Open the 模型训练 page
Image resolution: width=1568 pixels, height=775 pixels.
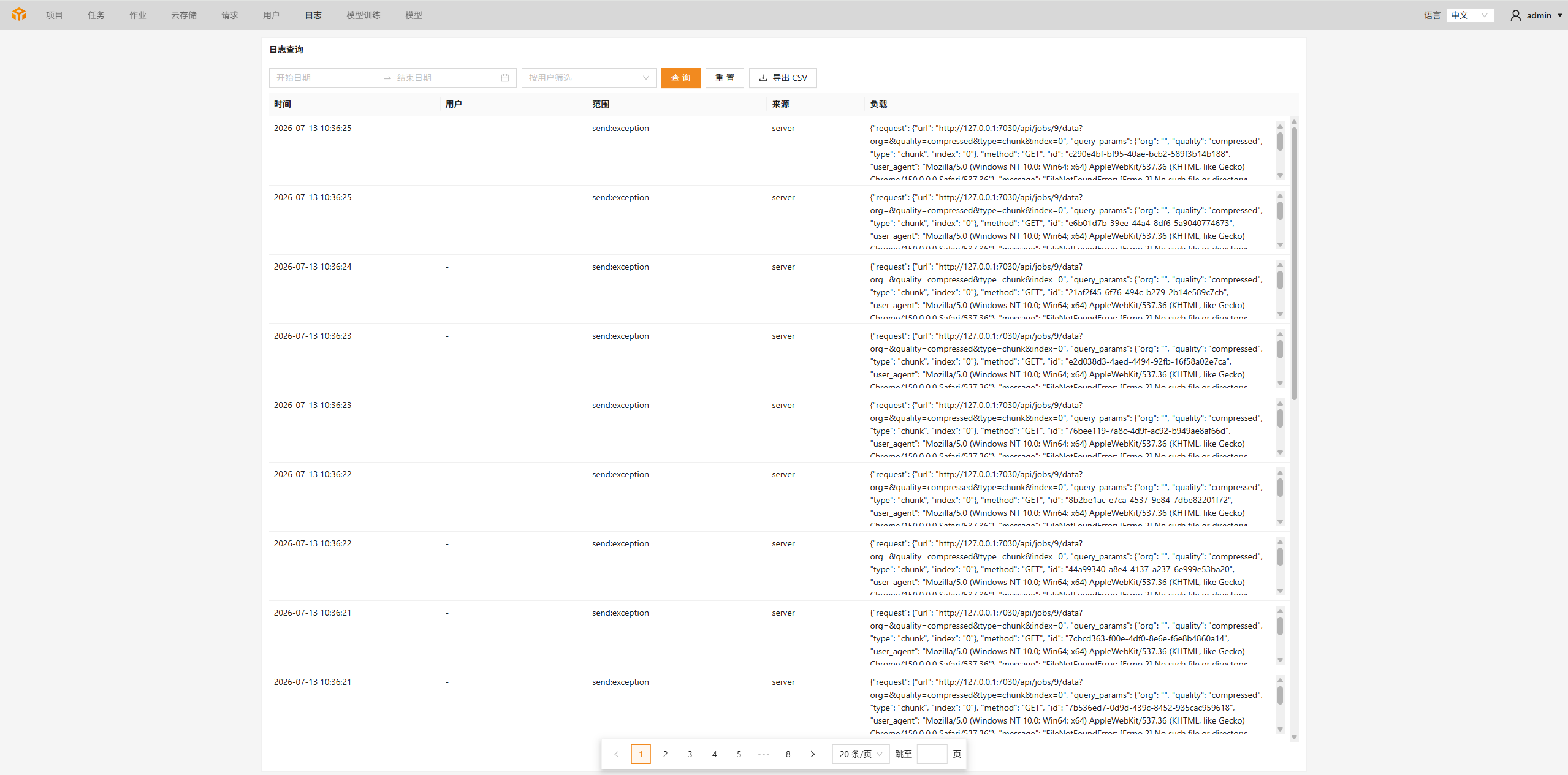[363, 15]
